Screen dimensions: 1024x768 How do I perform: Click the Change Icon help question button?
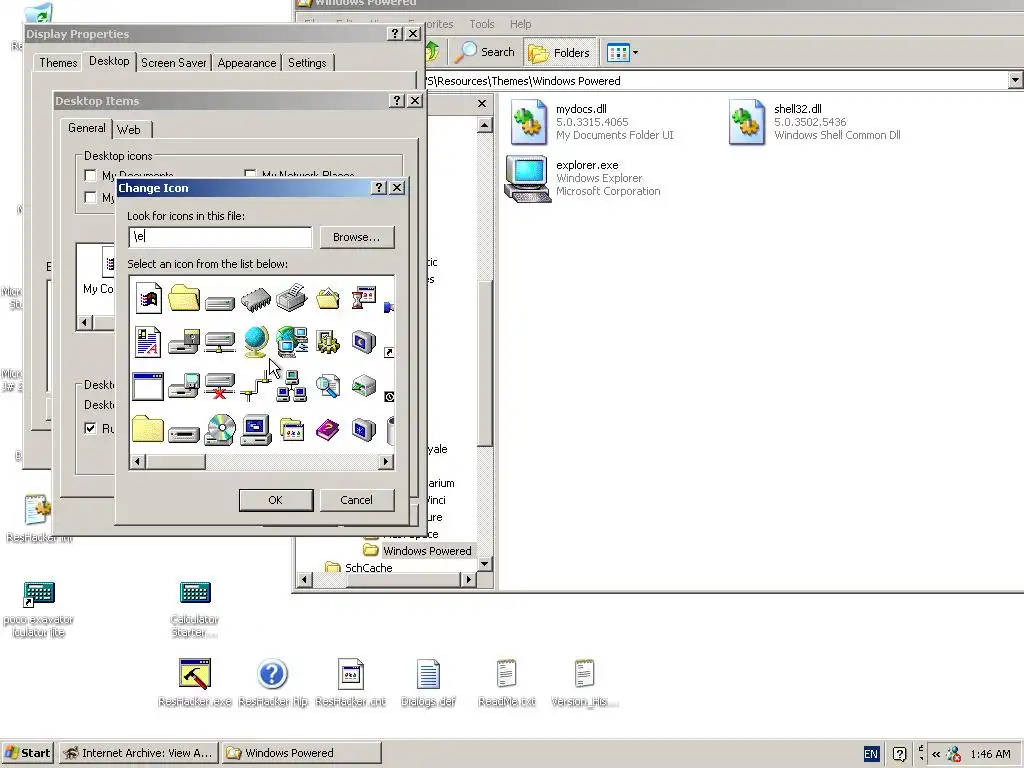pyautogui.click(x=379, y=187)
